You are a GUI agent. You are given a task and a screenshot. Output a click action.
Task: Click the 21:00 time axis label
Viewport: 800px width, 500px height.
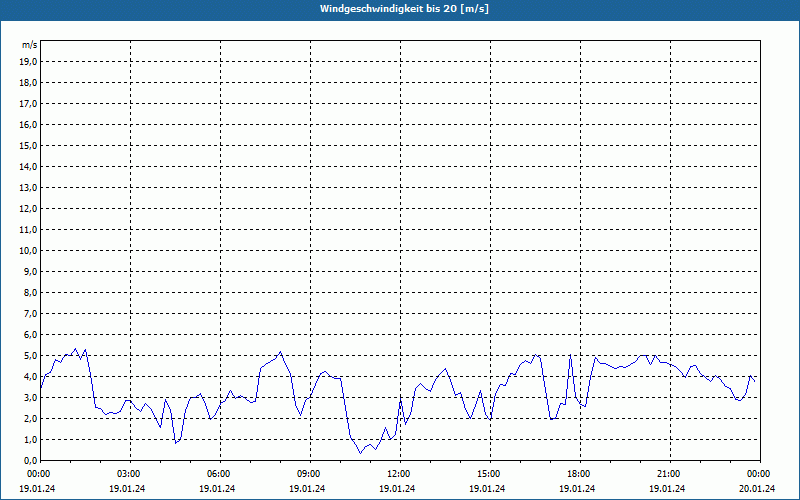click(670, 474)
